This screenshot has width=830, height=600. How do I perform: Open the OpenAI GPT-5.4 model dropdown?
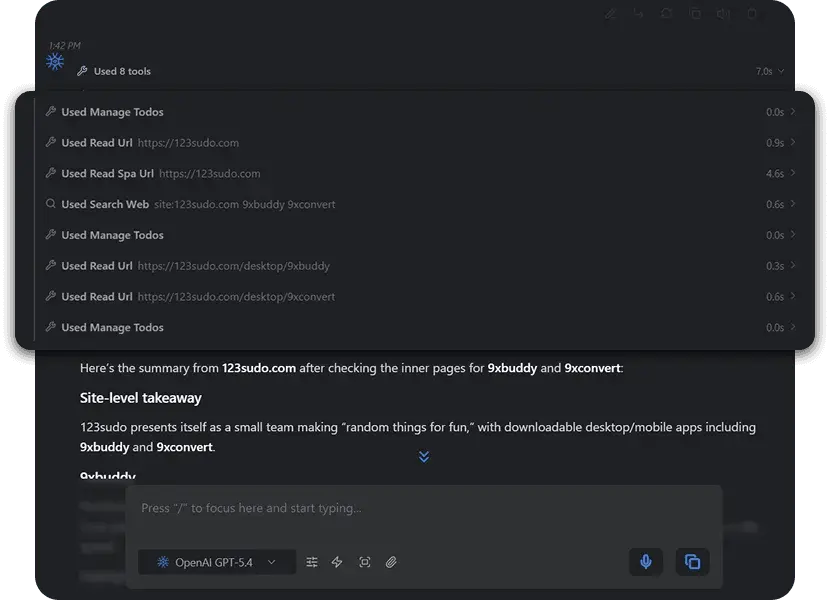(216, 562)
